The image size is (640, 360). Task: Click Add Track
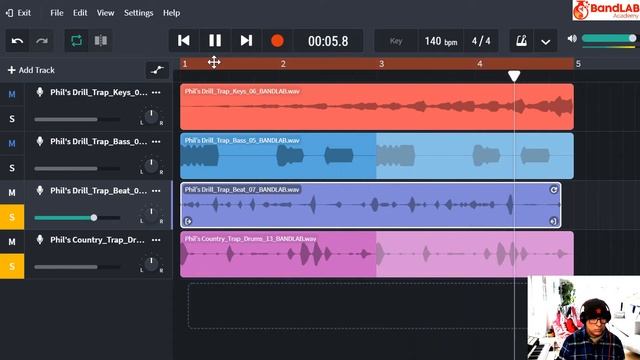tap(31, 70)
